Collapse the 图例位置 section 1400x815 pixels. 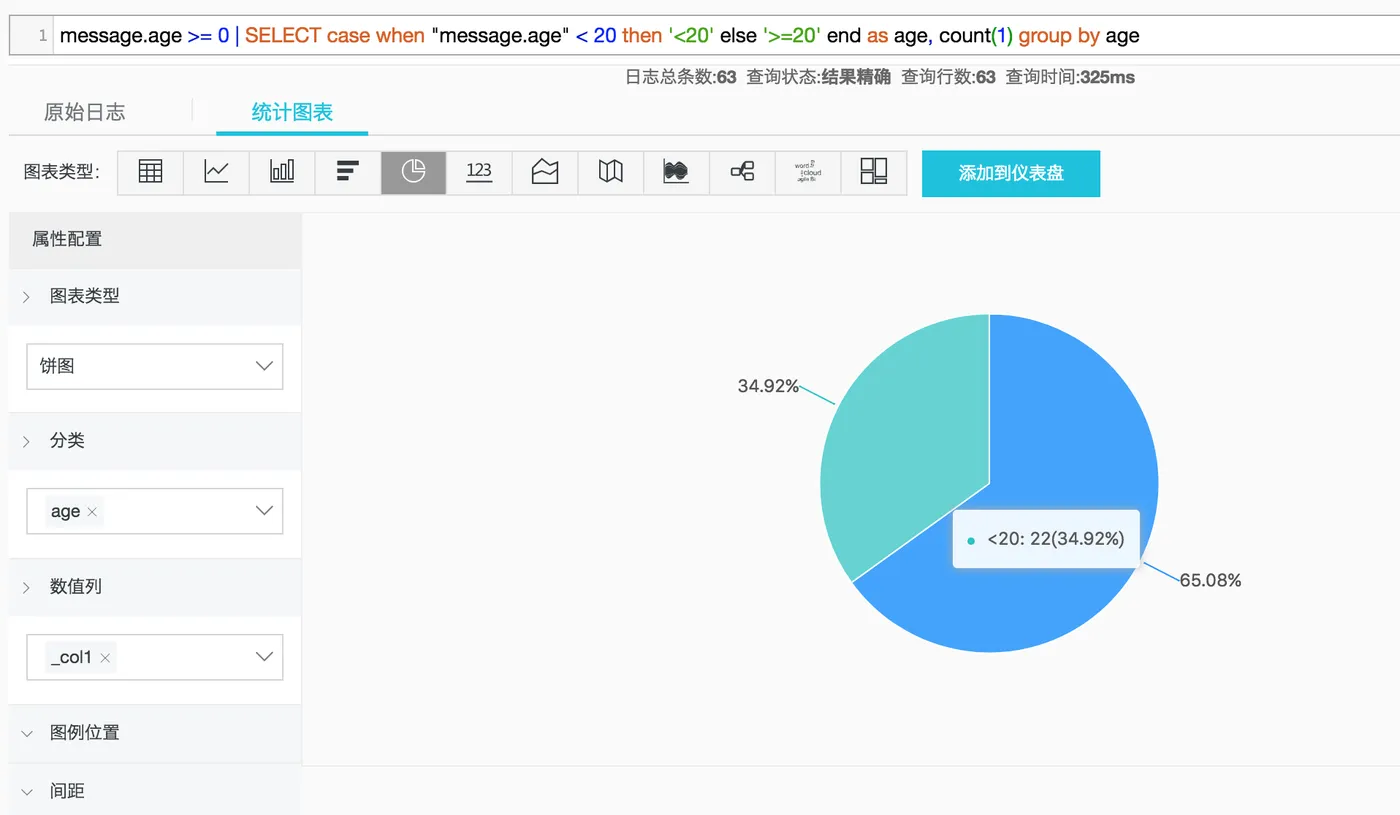(154, 733)
